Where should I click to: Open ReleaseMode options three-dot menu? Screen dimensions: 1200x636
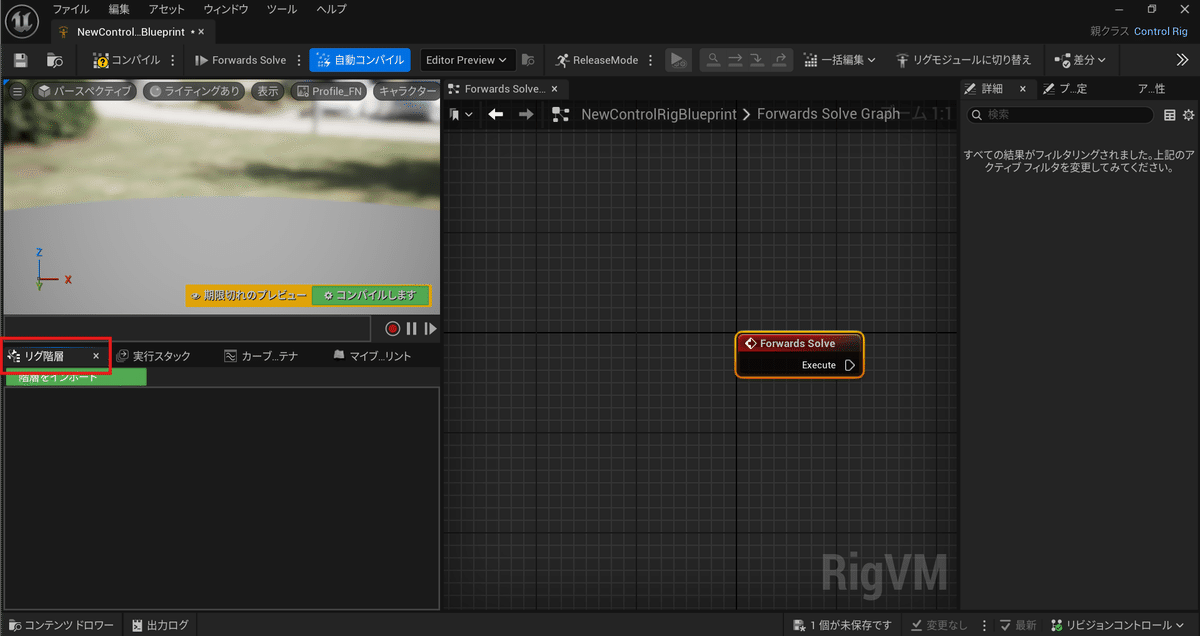pyautogui.click(x=651, y=60)
